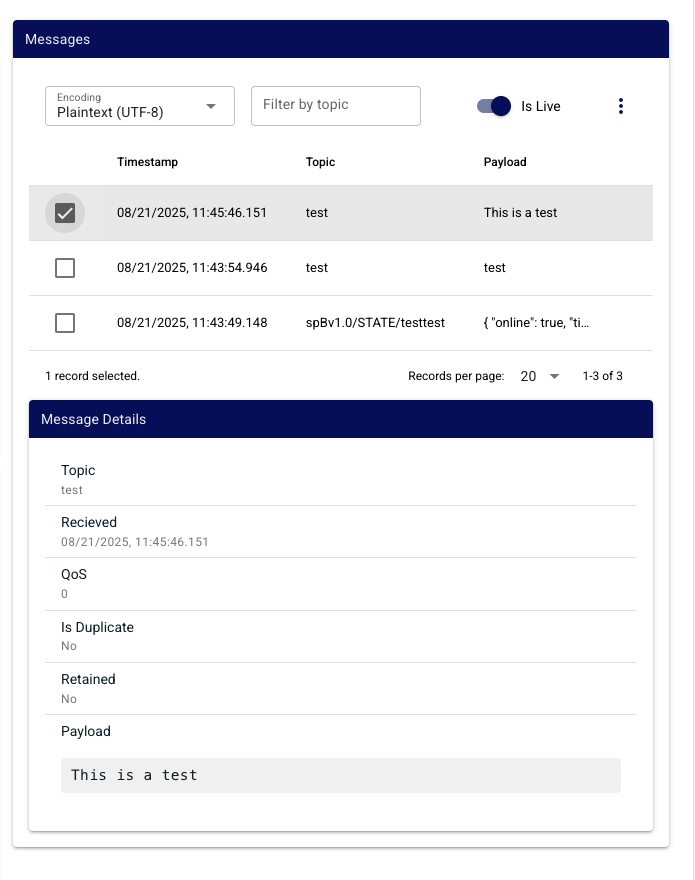The height and width of the screenshot is (880, 695).
Task: Click the Message Details panel header
Action: tap(340, 419)
